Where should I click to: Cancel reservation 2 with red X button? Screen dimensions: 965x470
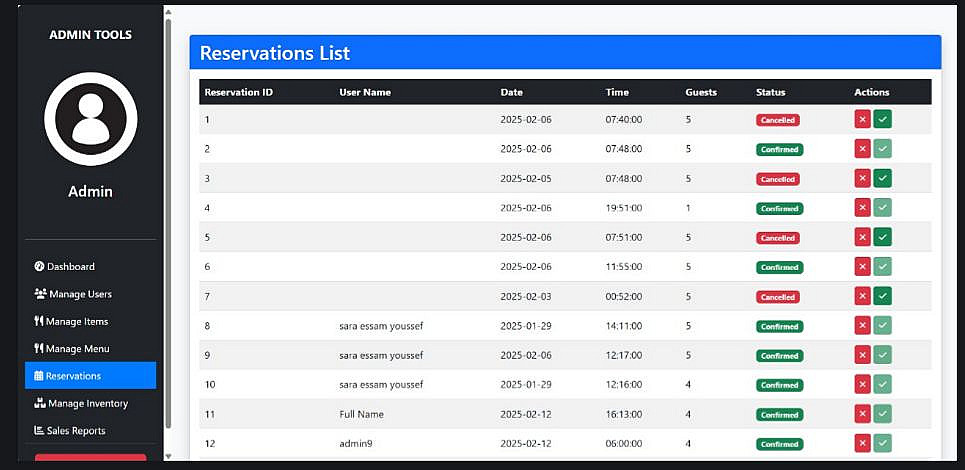tap(862, 149)
